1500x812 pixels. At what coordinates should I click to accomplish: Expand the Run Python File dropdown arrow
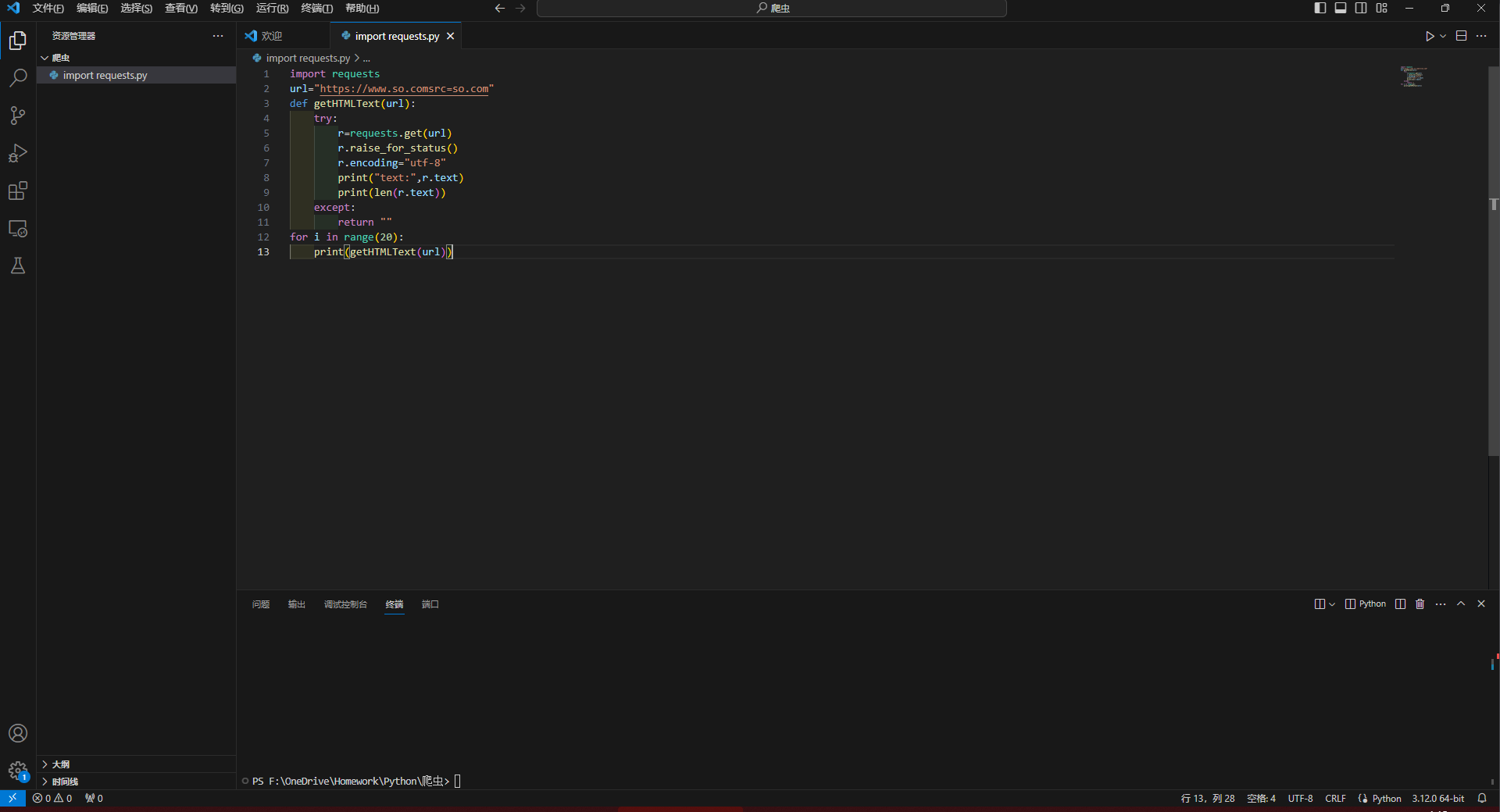tap(1443, 36)
